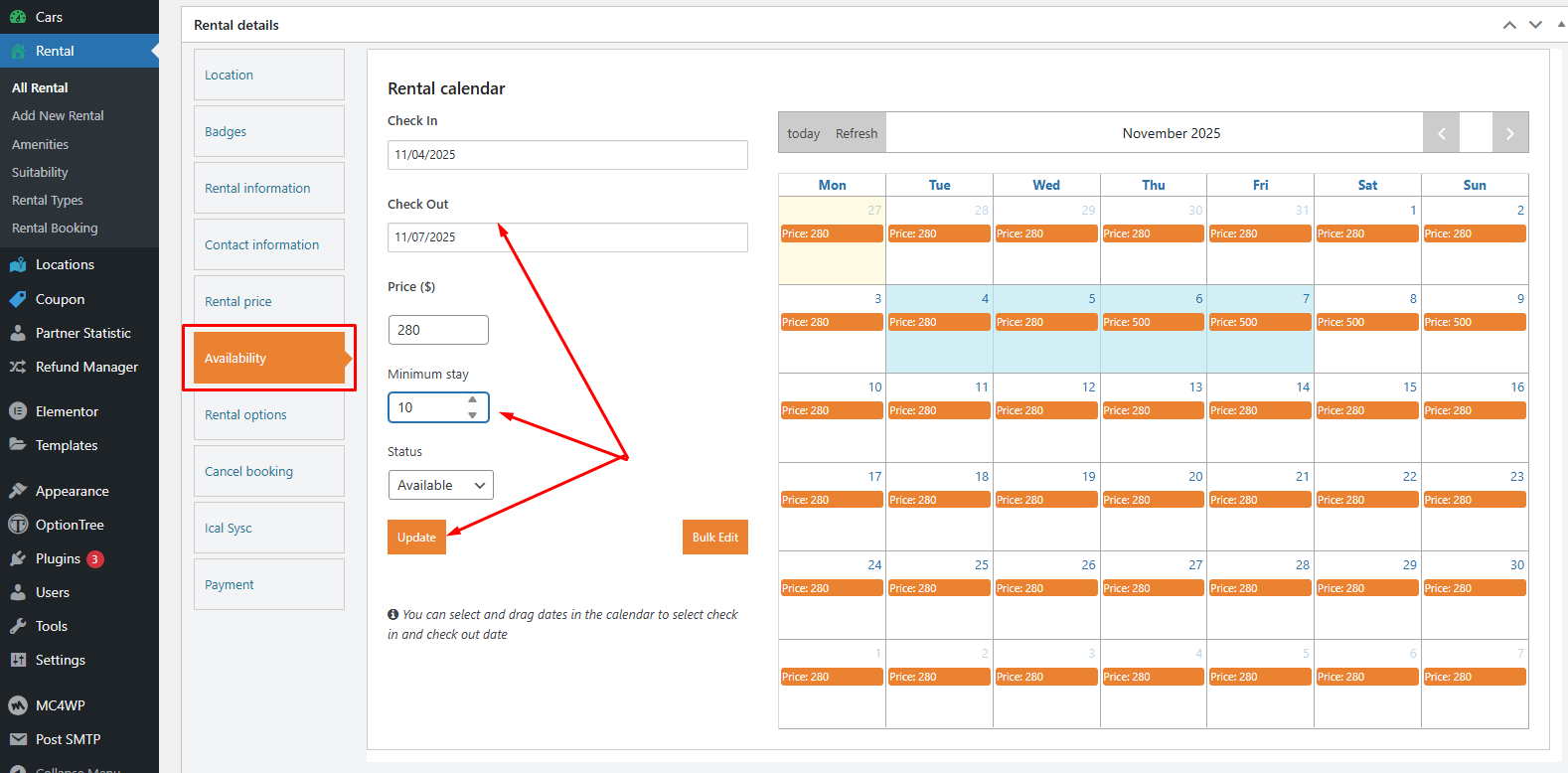Collapse the Rental details panel toggle arrow

pyautogui.click(x=1561, y=25)
